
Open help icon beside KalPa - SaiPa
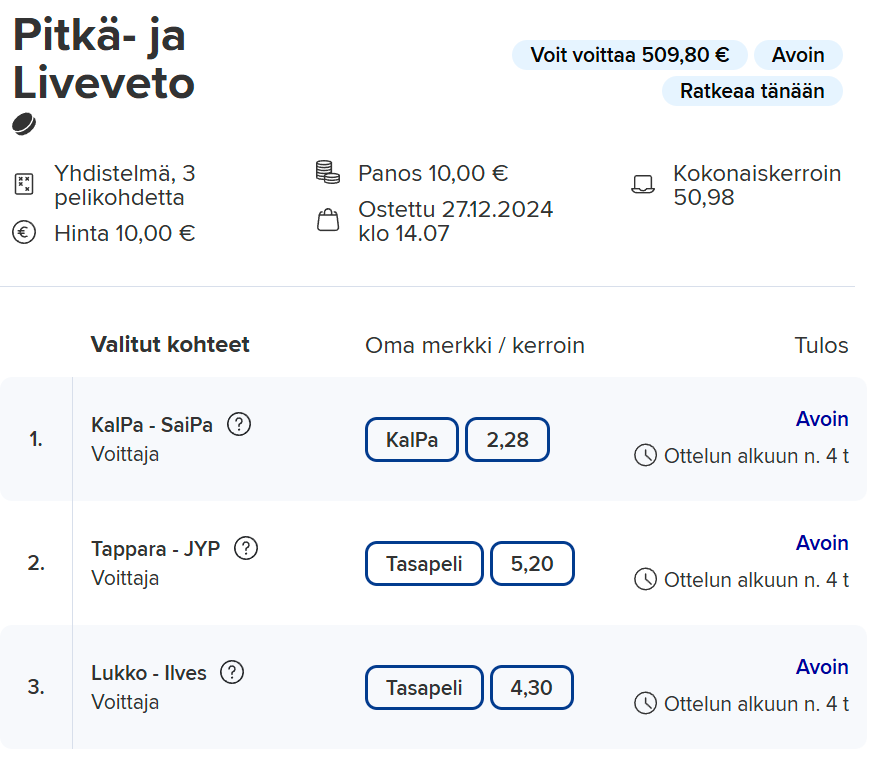click(x=239, y=425)
